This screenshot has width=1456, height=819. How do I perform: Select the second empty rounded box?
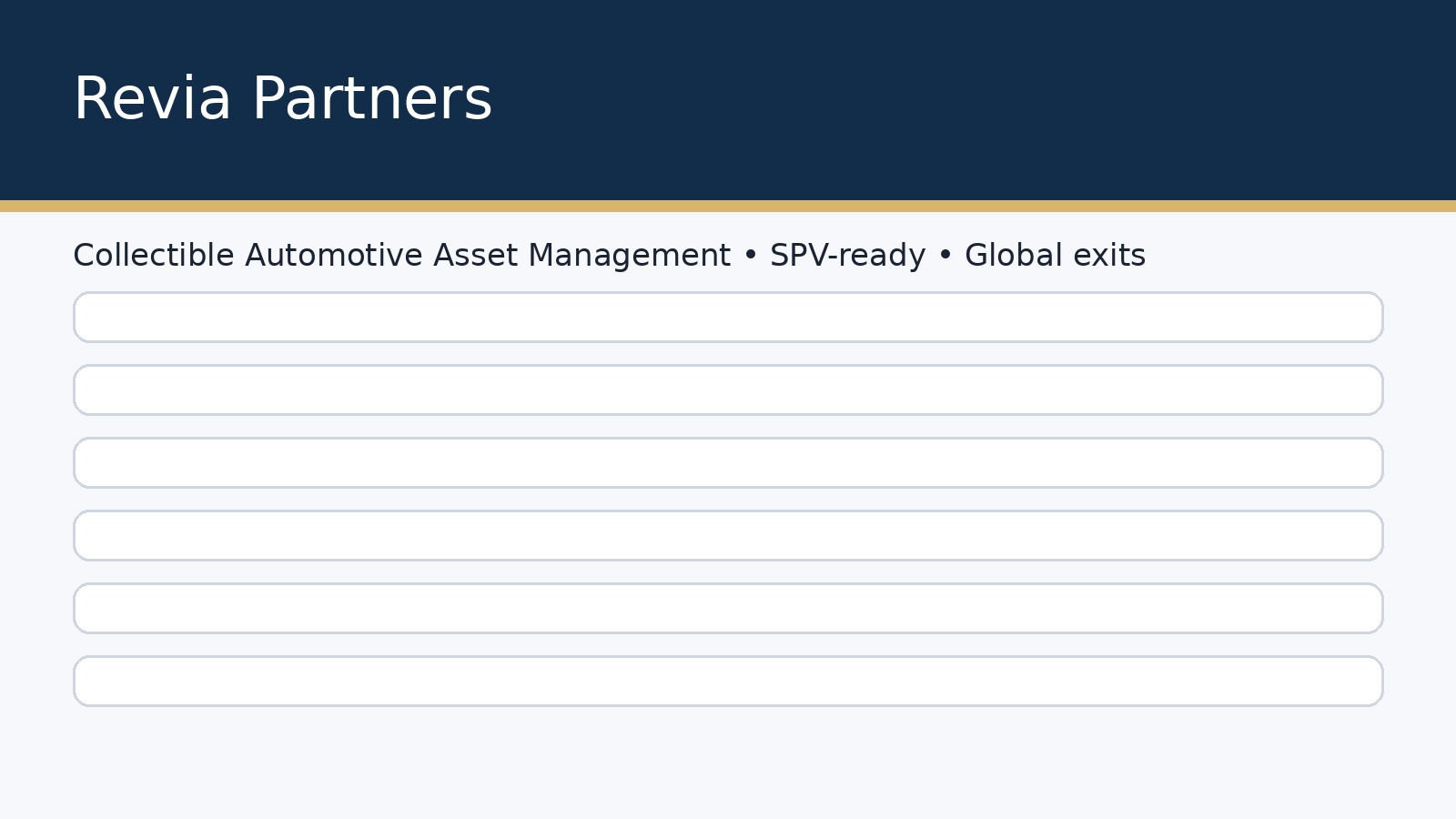point(728,390)
